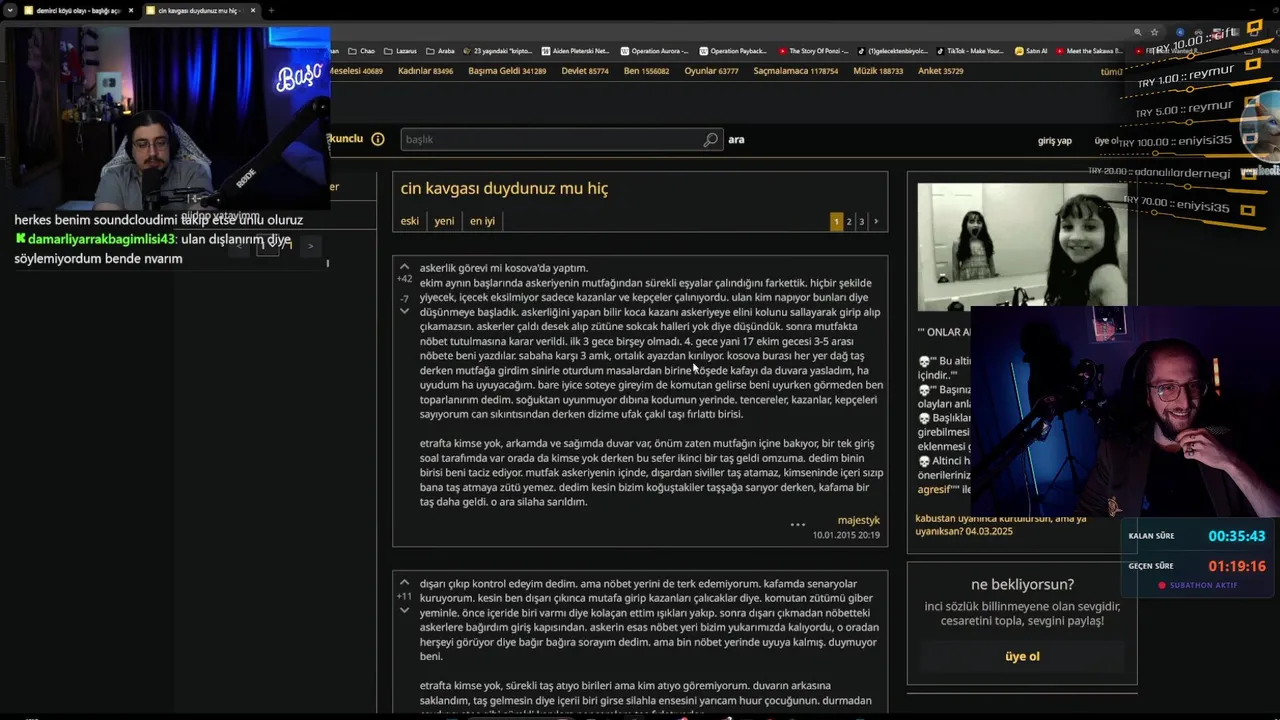Open the Kadınlar category

click(x=425, y=71)
